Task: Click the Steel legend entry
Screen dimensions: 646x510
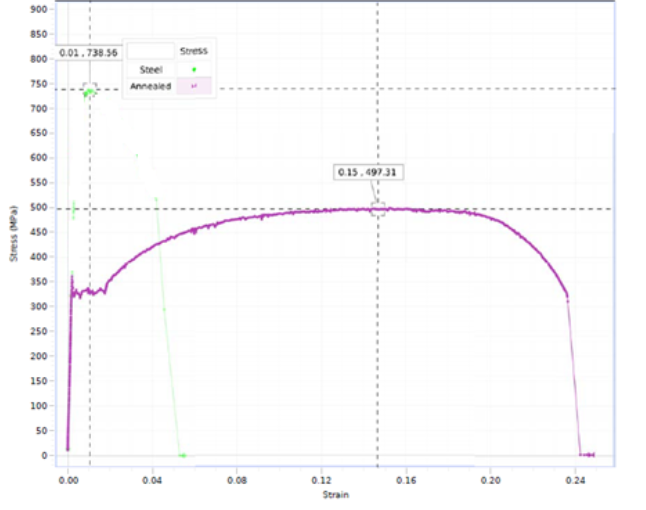Action: pyautogui.click(x=151, y=70)
